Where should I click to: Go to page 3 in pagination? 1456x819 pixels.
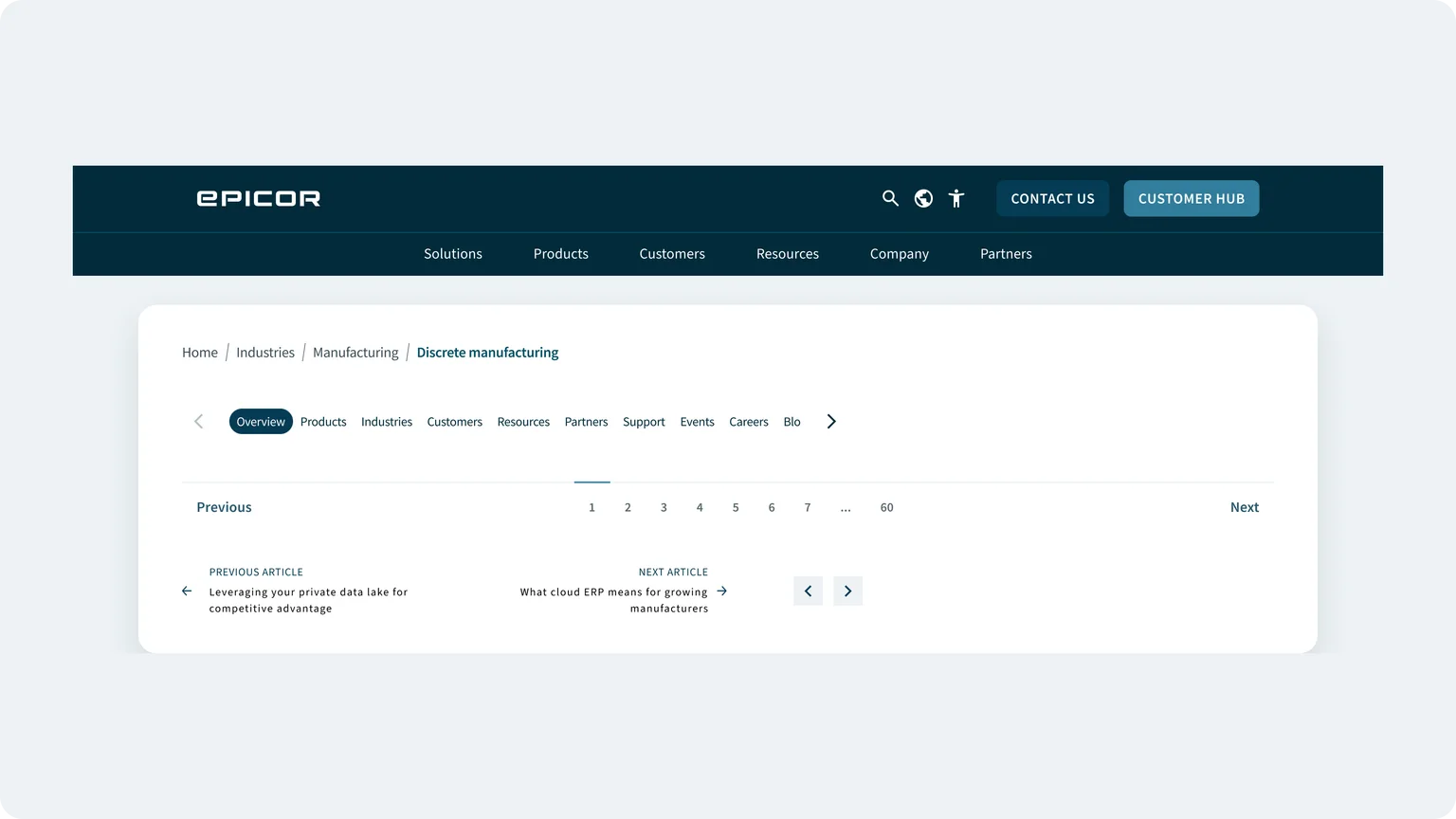(664, 507)
